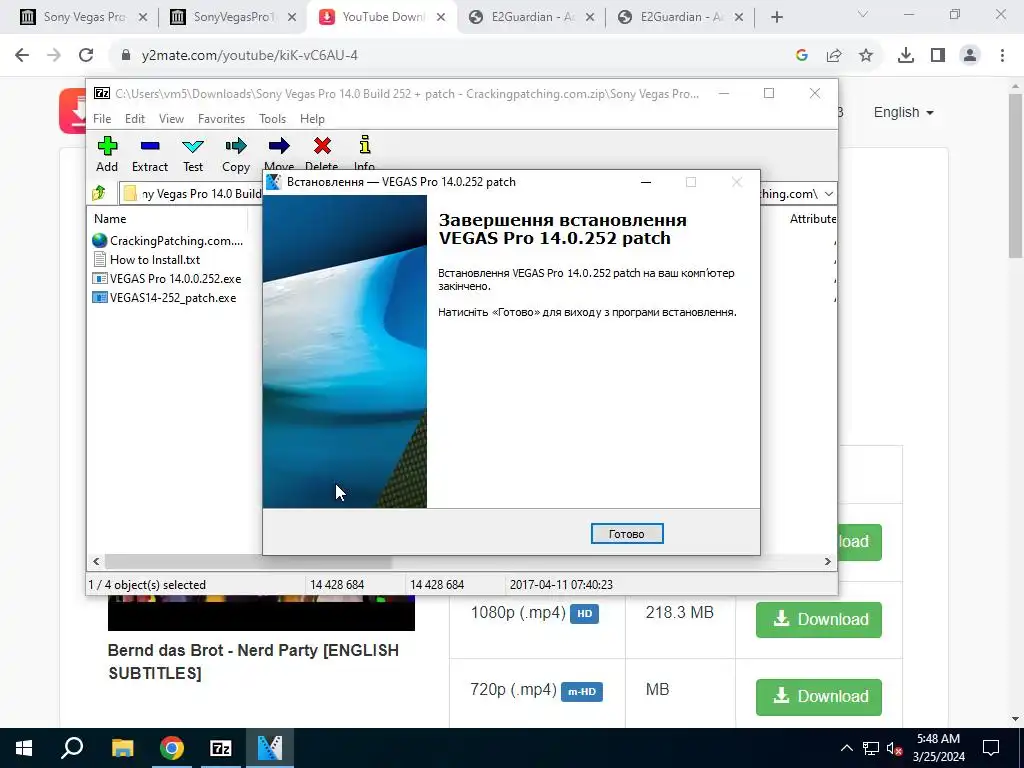This screenshot has height=768, width=1024.
Task: Open the Tools menu in 7-Zip
Action: point(272,119)
